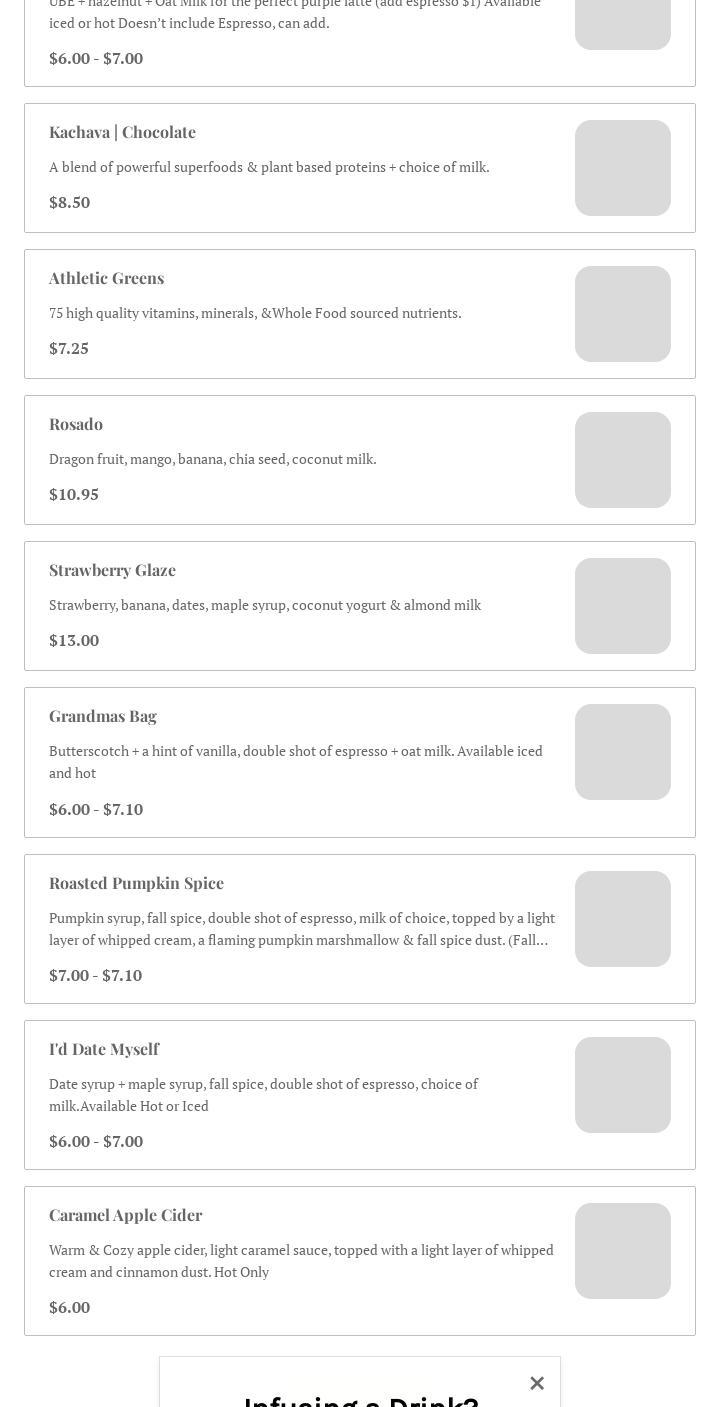Open I'd Date Myself drink title
The width and height of the screenshot is (720, 1407).
tap(104, 1049)
